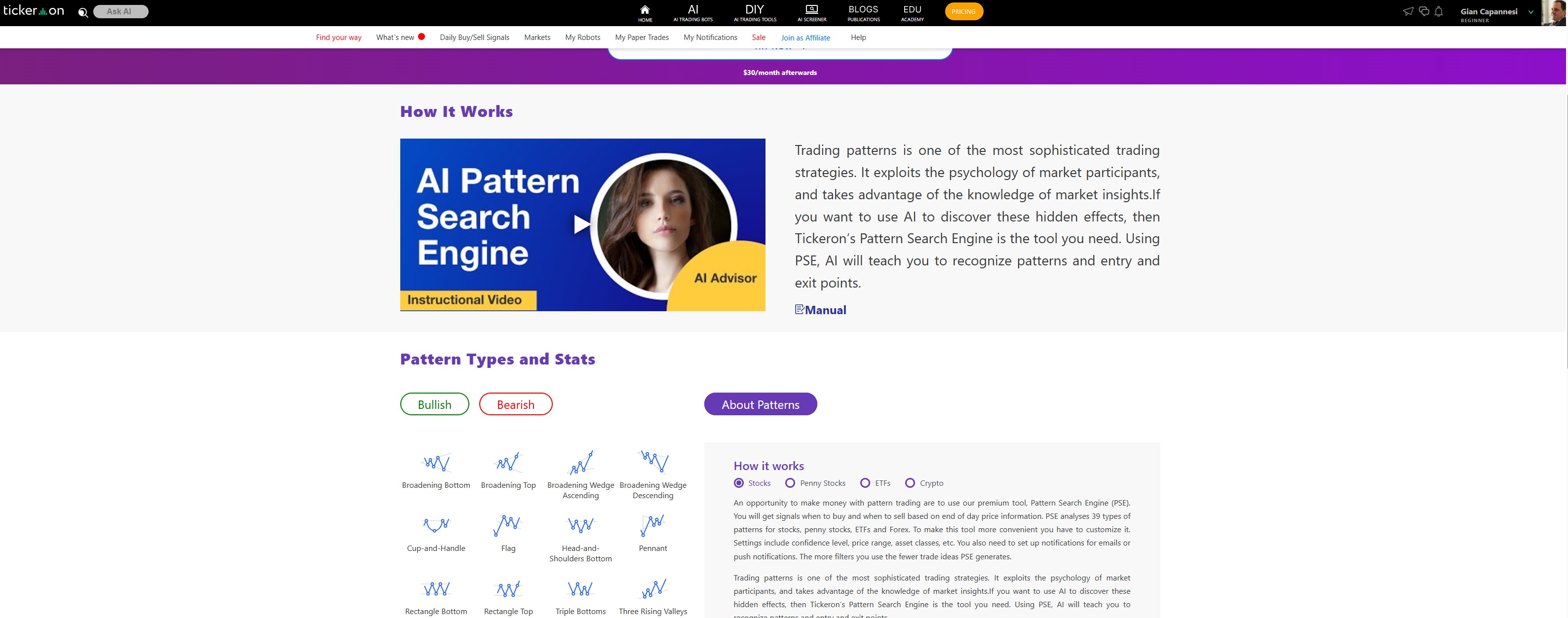Click the Ask AI input field

point(120,11)
